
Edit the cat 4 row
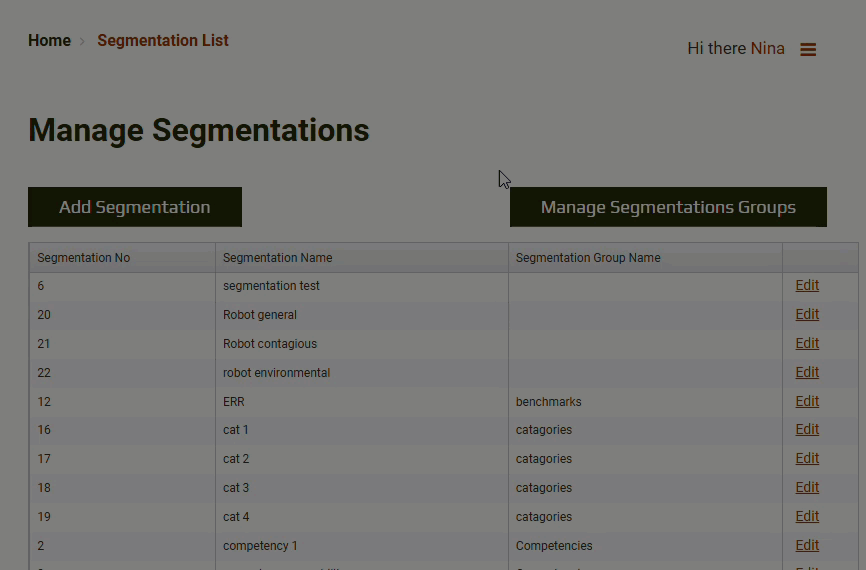tap(807, 516)
